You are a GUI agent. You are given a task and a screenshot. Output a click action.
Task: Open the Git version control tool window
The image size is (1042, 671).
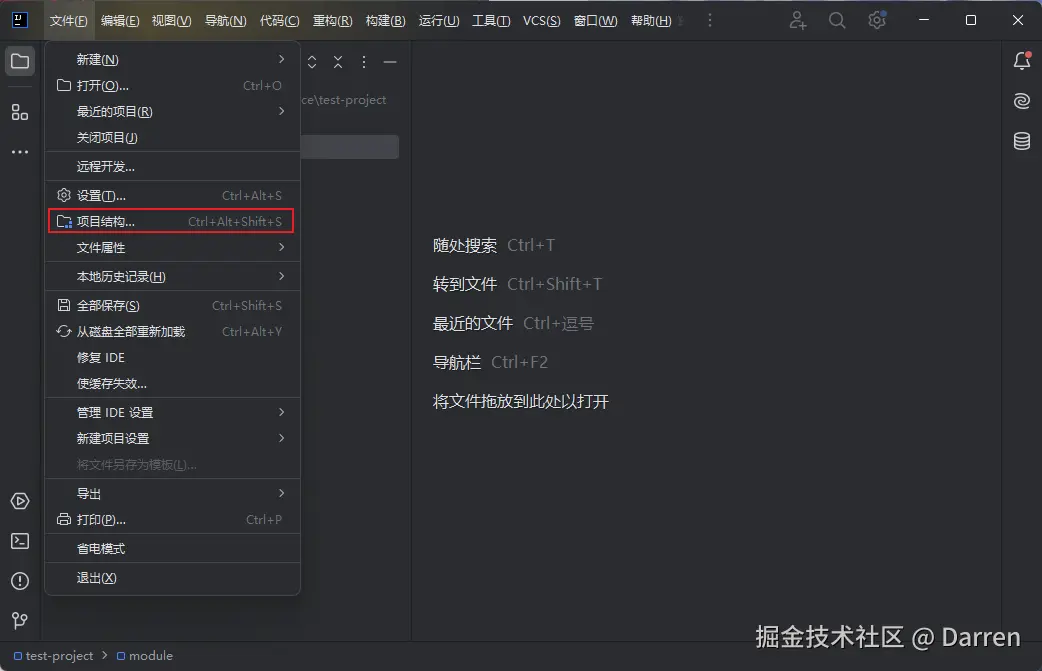tap(20, 621)
